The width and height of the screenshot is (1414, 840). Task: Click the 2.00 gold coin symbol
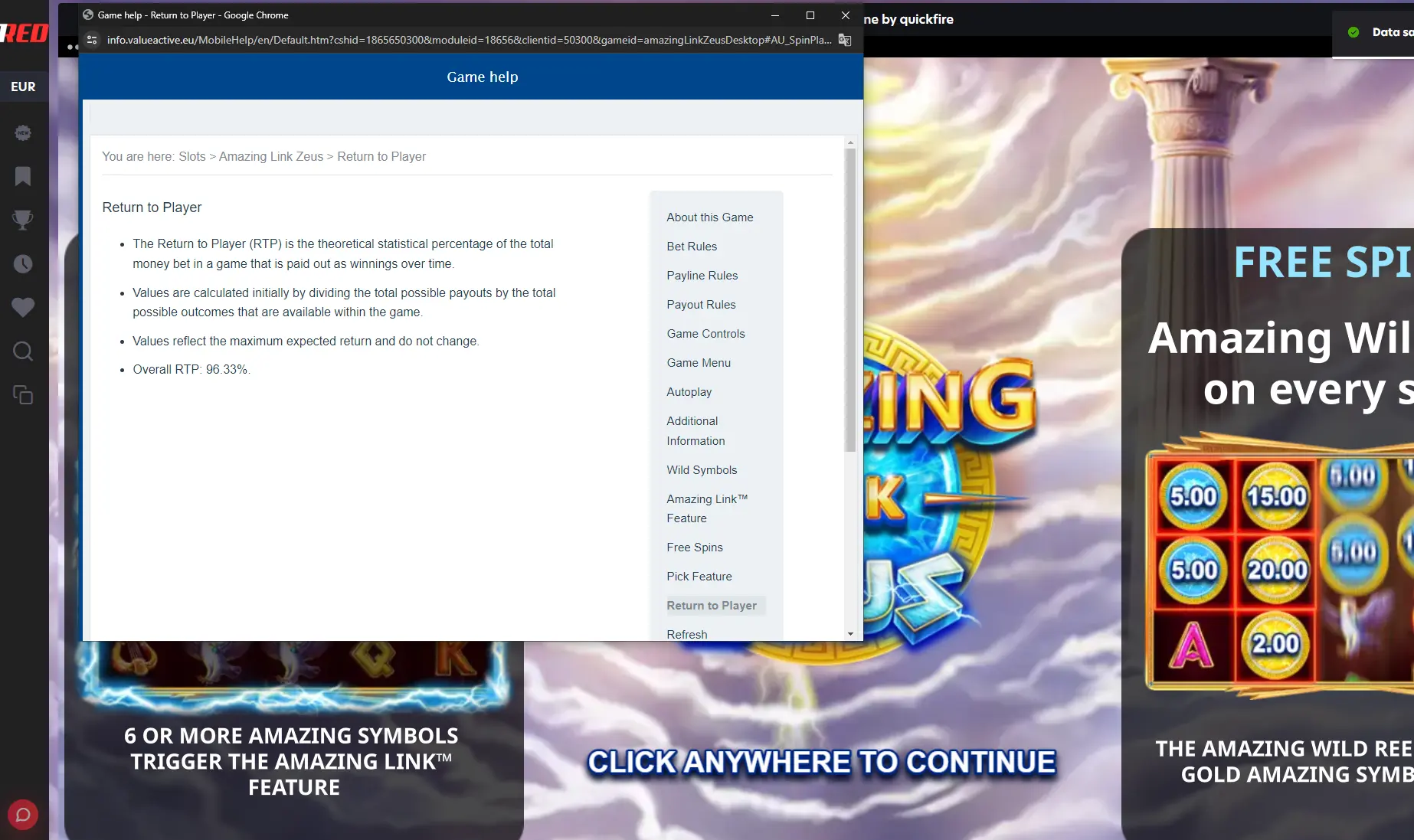tap(1275, 644)
